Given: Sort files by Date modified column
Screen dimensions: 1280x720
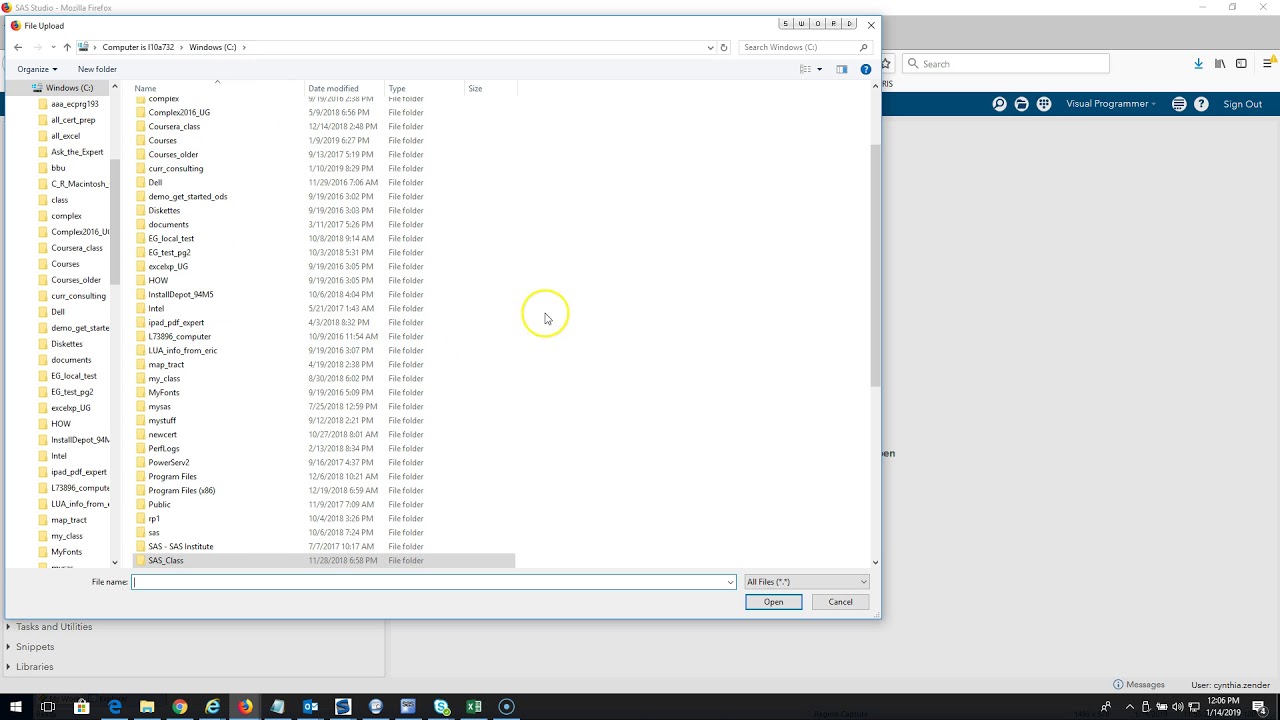Looking at the screenshot, I should (345, 88).
